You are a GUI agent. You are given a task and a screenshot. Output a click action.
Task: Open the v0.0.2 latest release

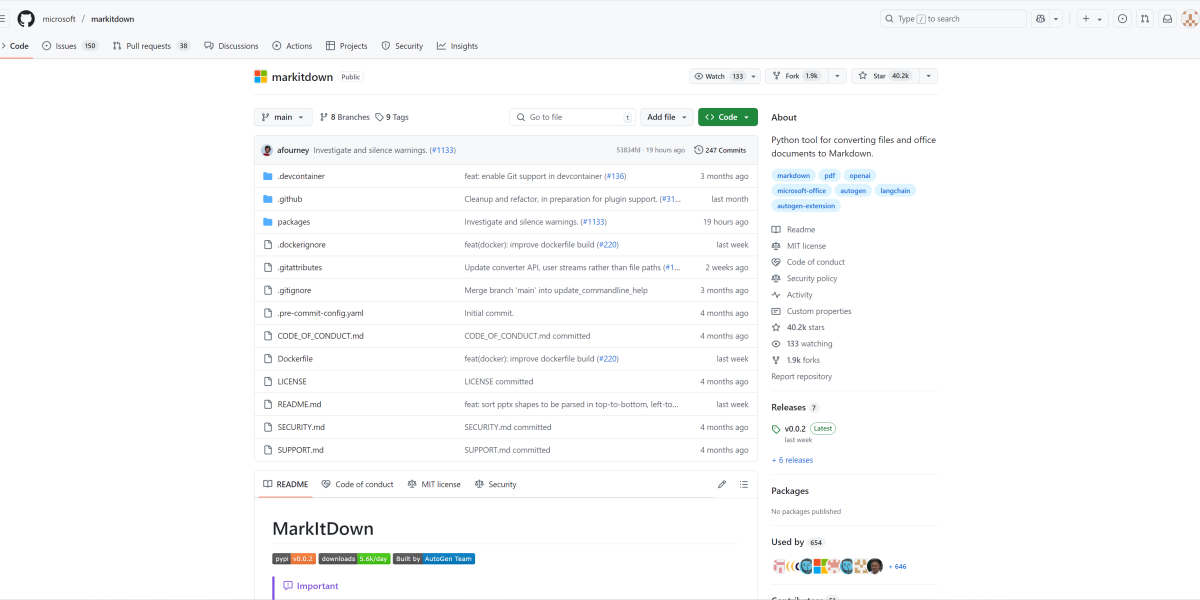(x=803, y=428)
